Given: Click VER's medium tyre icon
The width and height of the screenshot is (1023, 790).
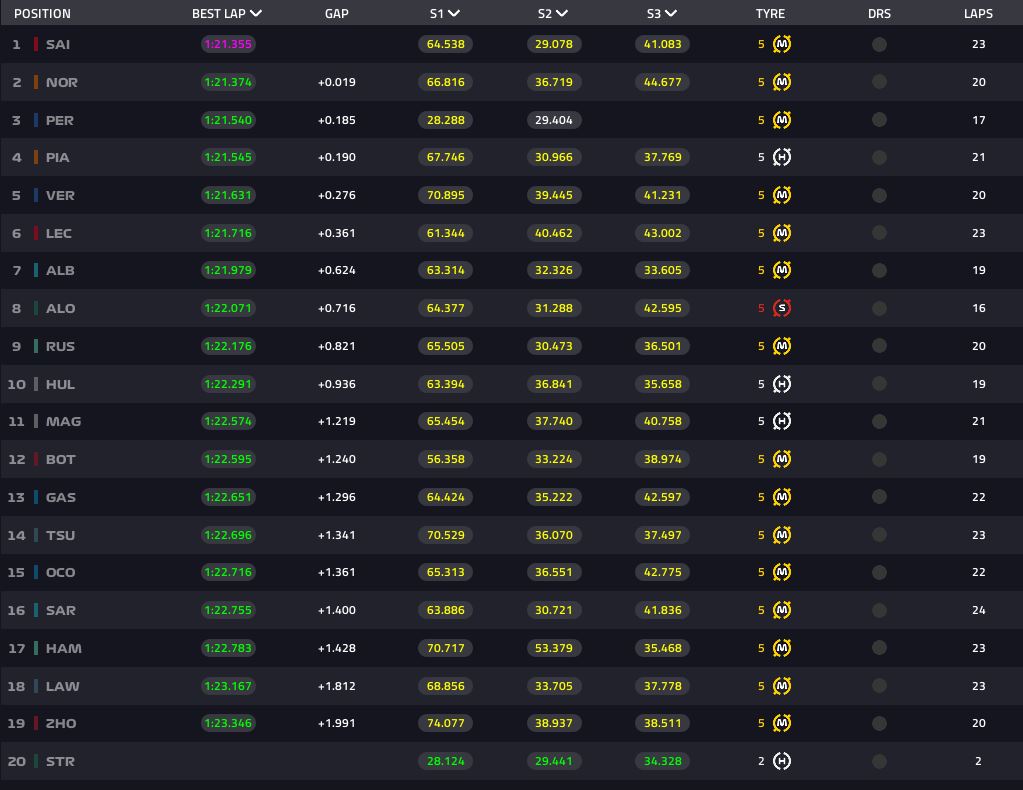Looking at the screenshot, I should click(x=781, y=195).
